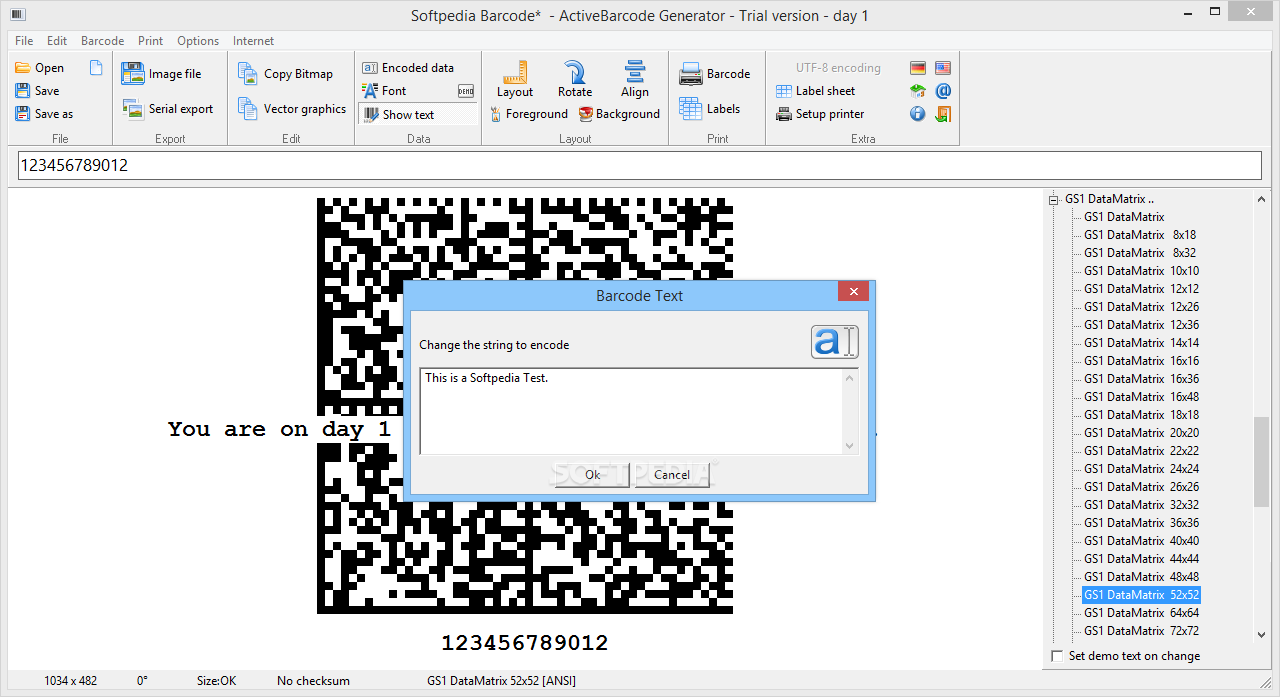Click the Copy Bitmap icon
This screenshot has width=1280, height=697.
247,73
